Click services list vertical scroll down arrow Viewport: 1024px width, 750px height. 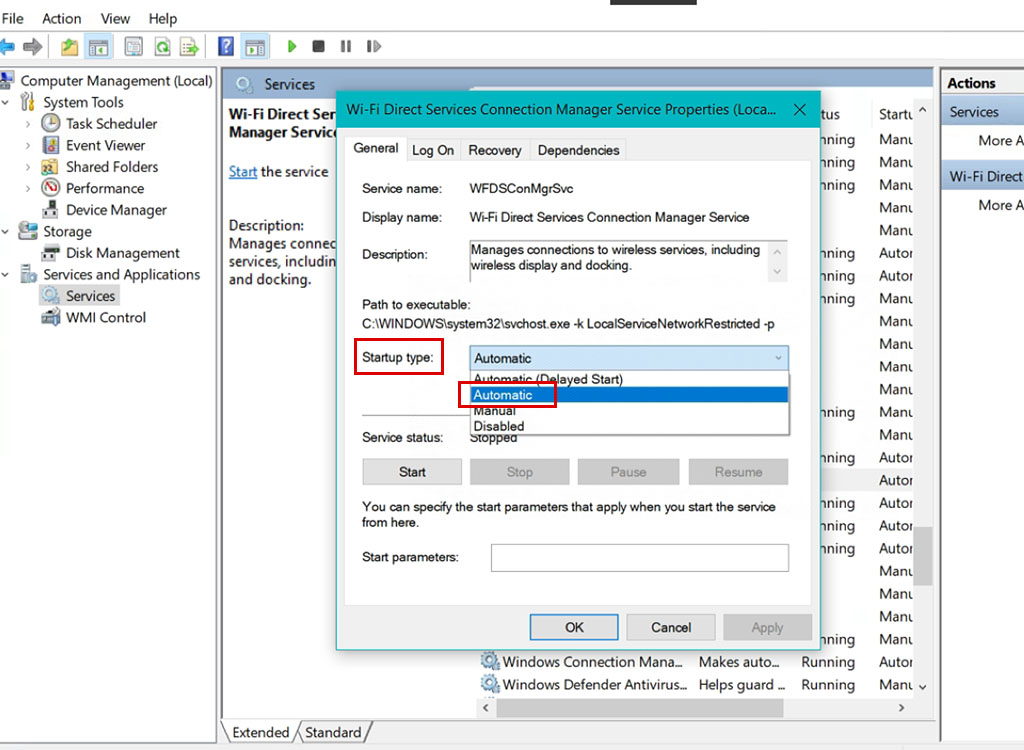922,687
